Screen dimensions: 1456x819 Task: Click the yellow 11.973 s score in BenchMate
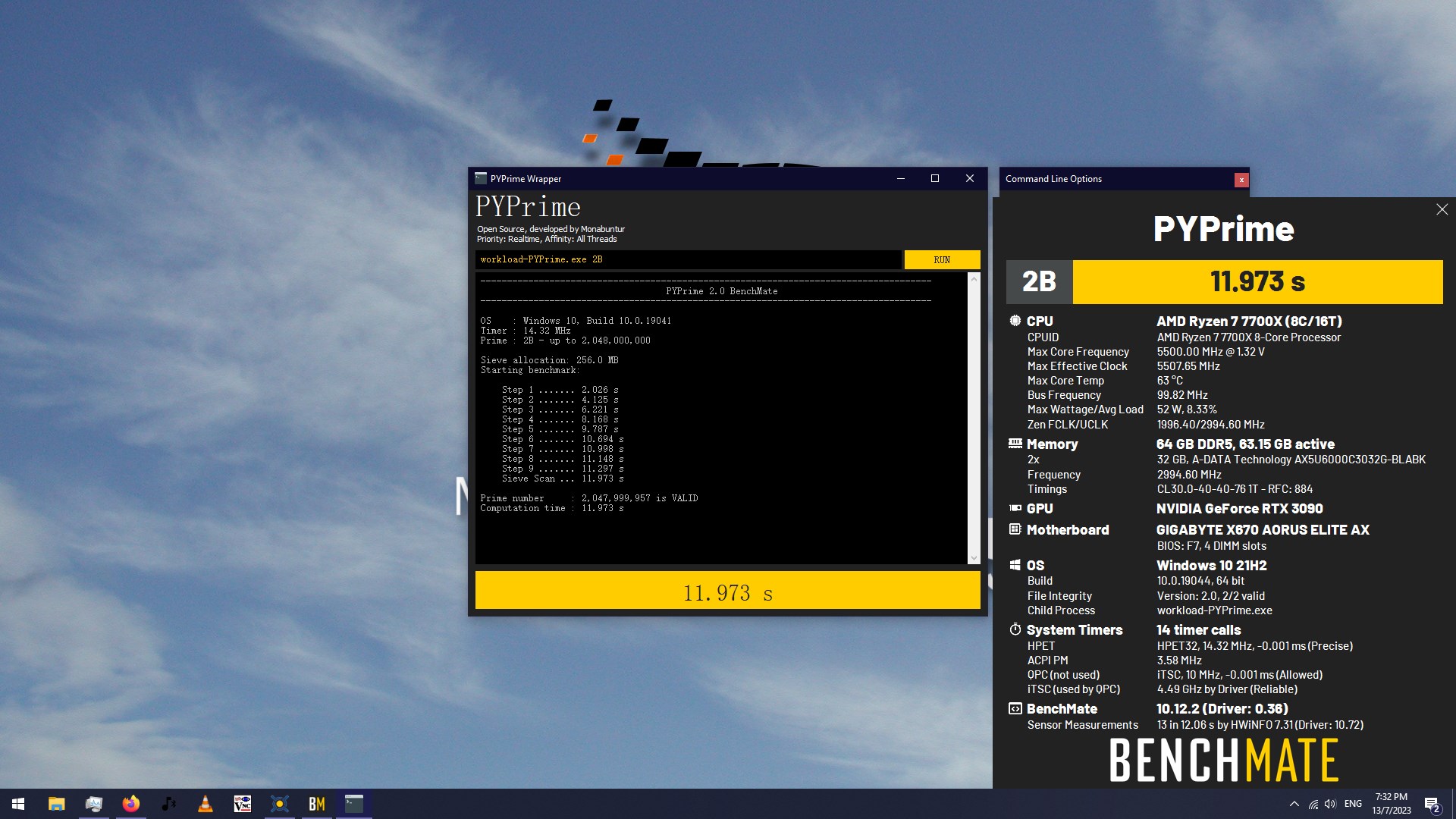click(x=1257, y=281)
